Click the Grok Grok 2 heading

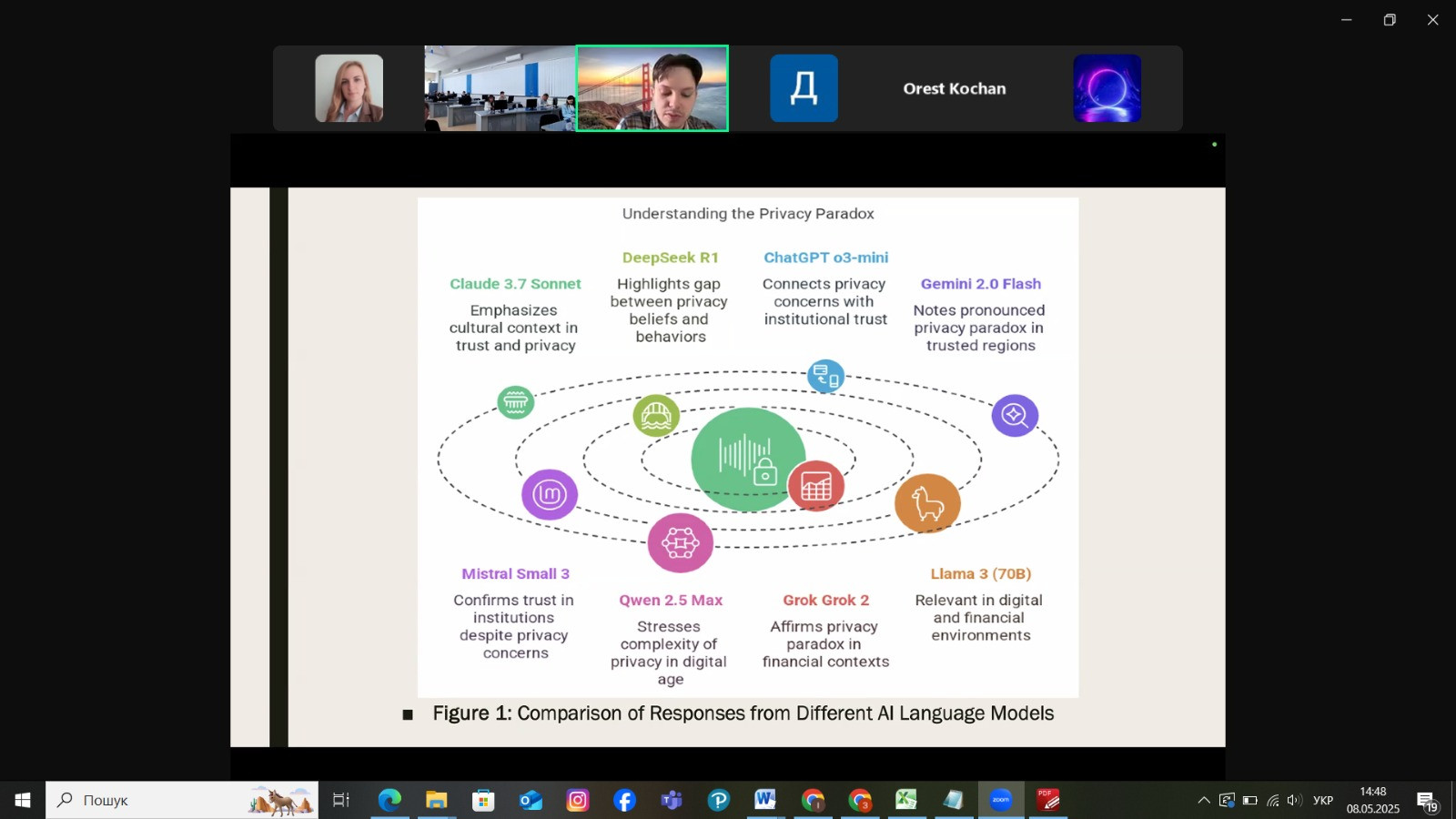pyautogui.click(x=825, y=601)
